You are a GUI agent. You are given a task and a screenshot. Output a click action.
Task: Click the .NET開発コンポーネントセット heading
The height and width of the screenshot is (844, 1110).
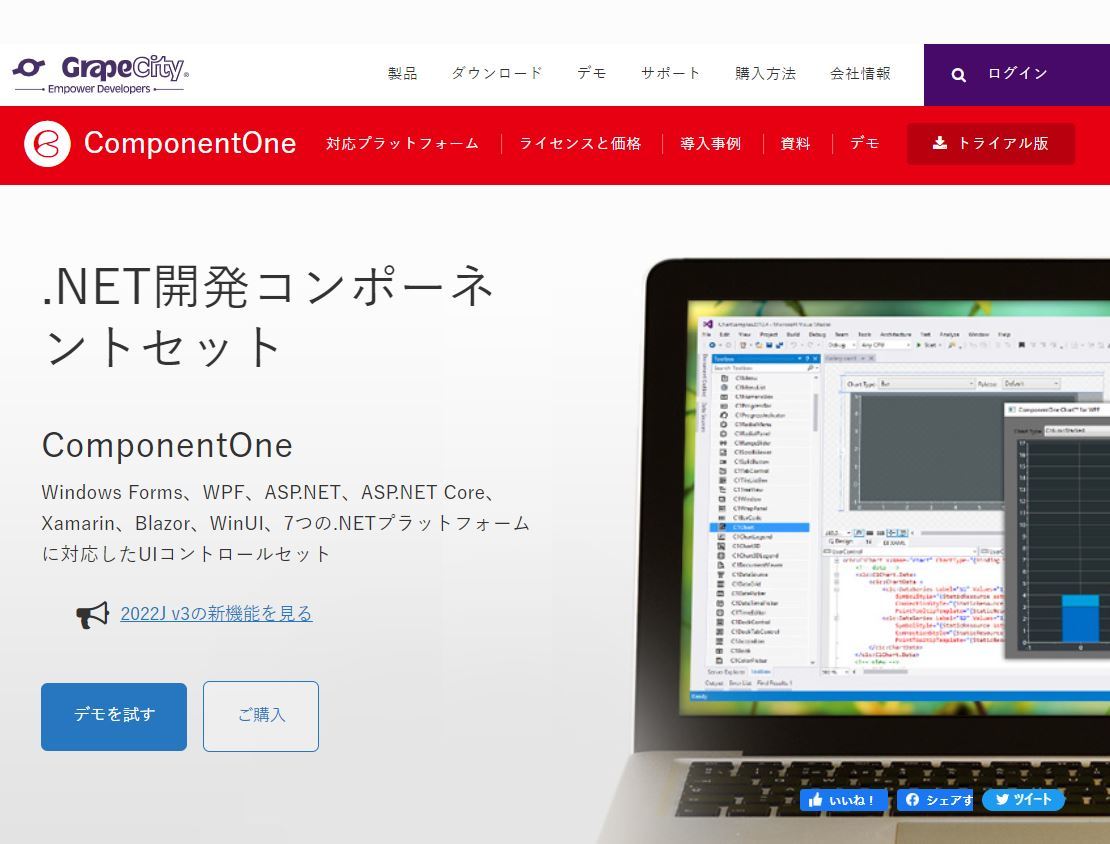tap(269, 316)
